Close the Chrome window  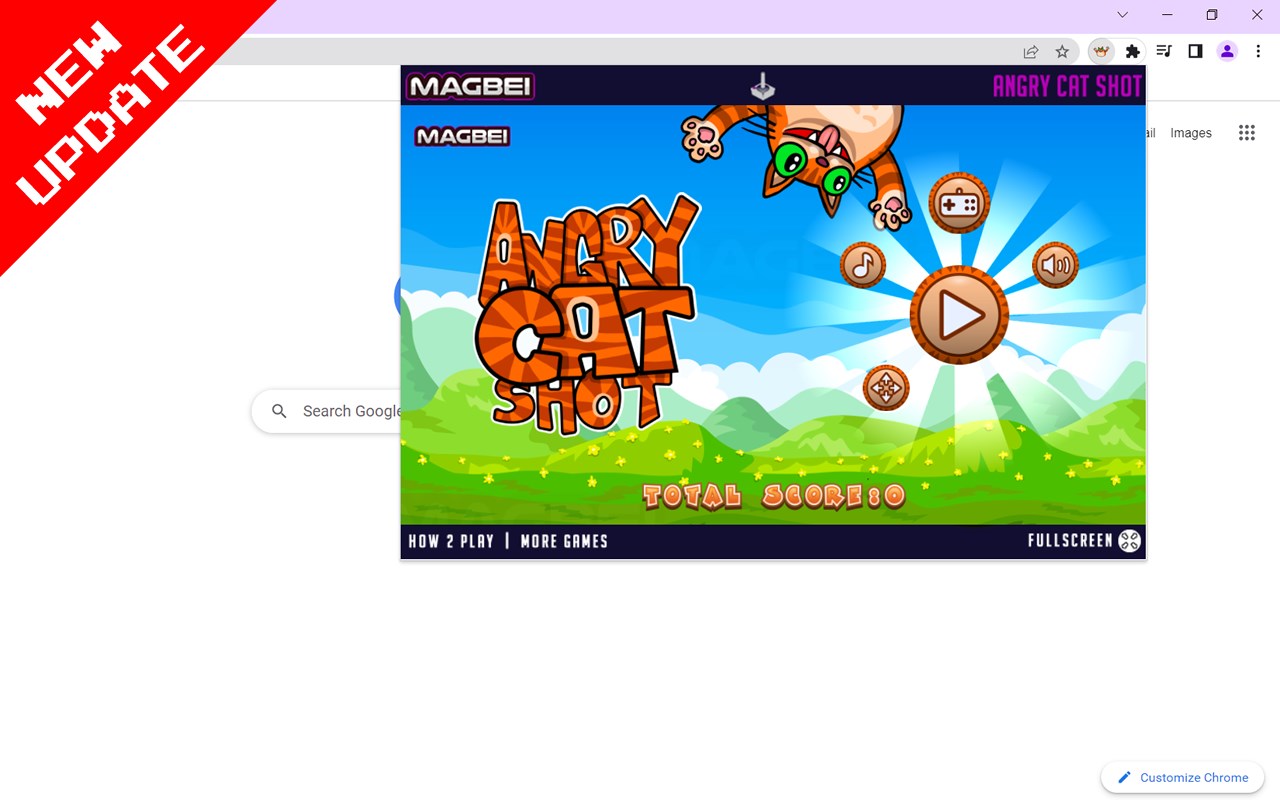coord(1257,15)
